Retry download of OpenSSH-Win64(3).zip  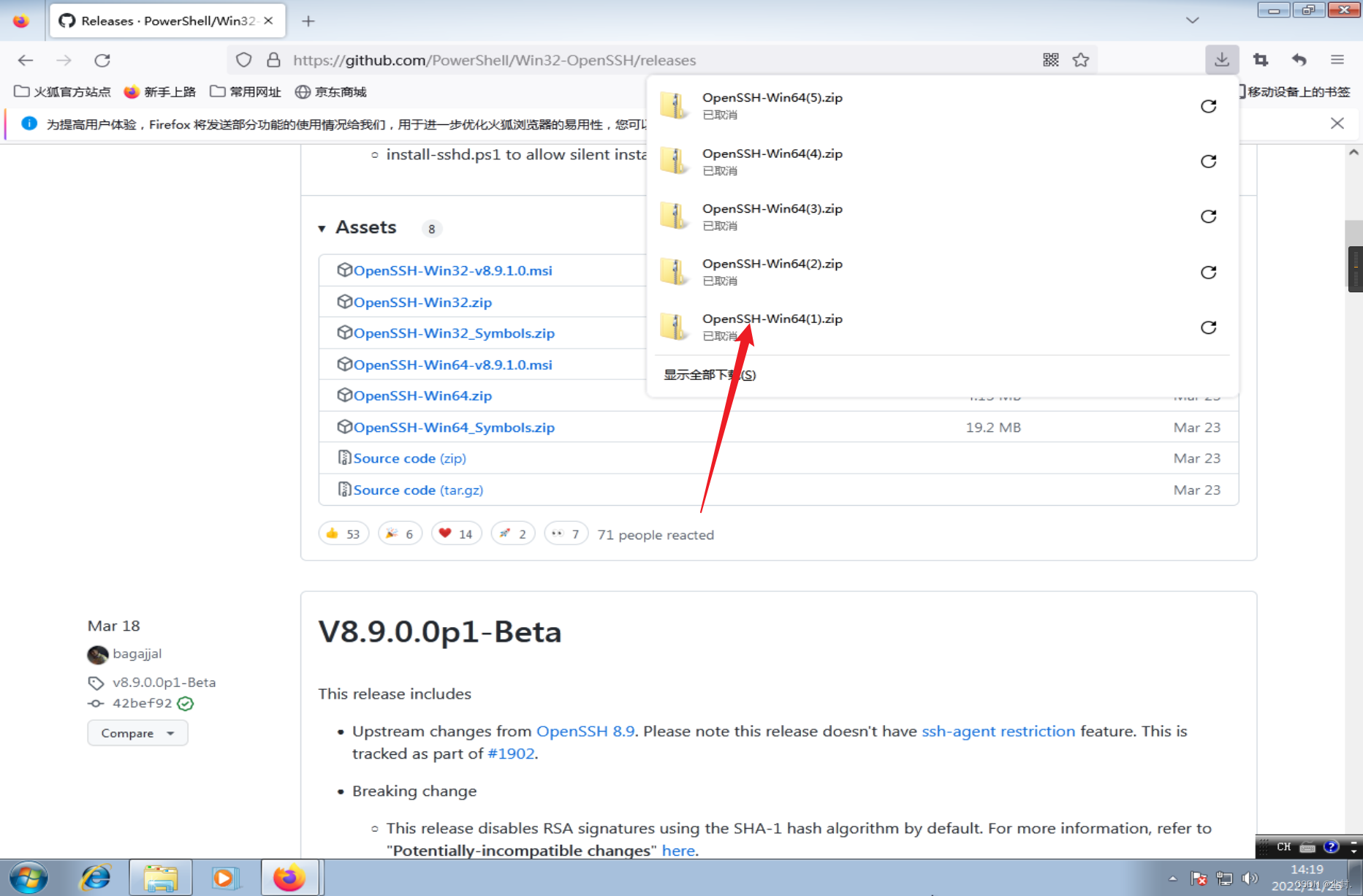(x=1209, y=216)
